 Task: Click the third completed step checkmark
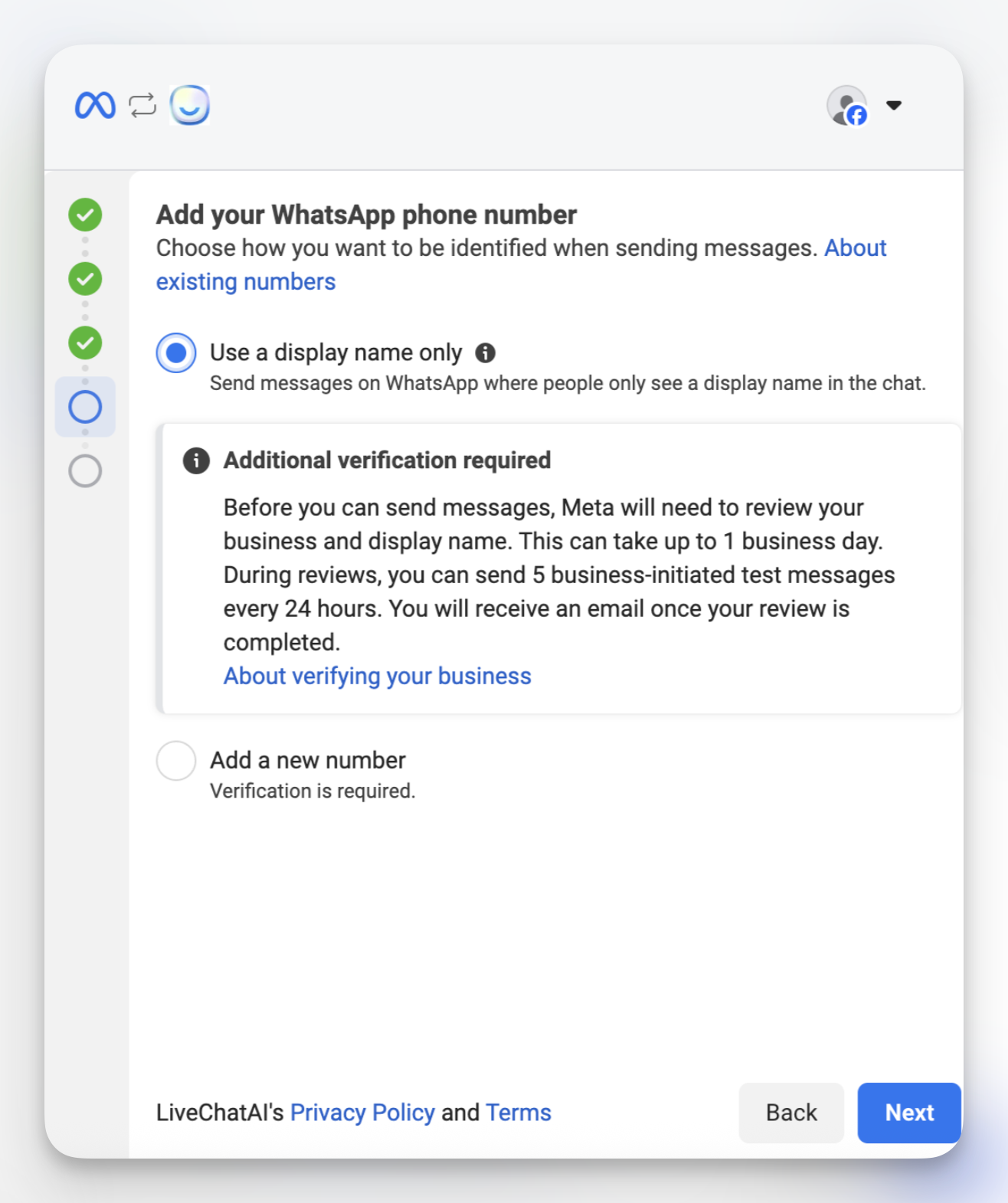85,343
